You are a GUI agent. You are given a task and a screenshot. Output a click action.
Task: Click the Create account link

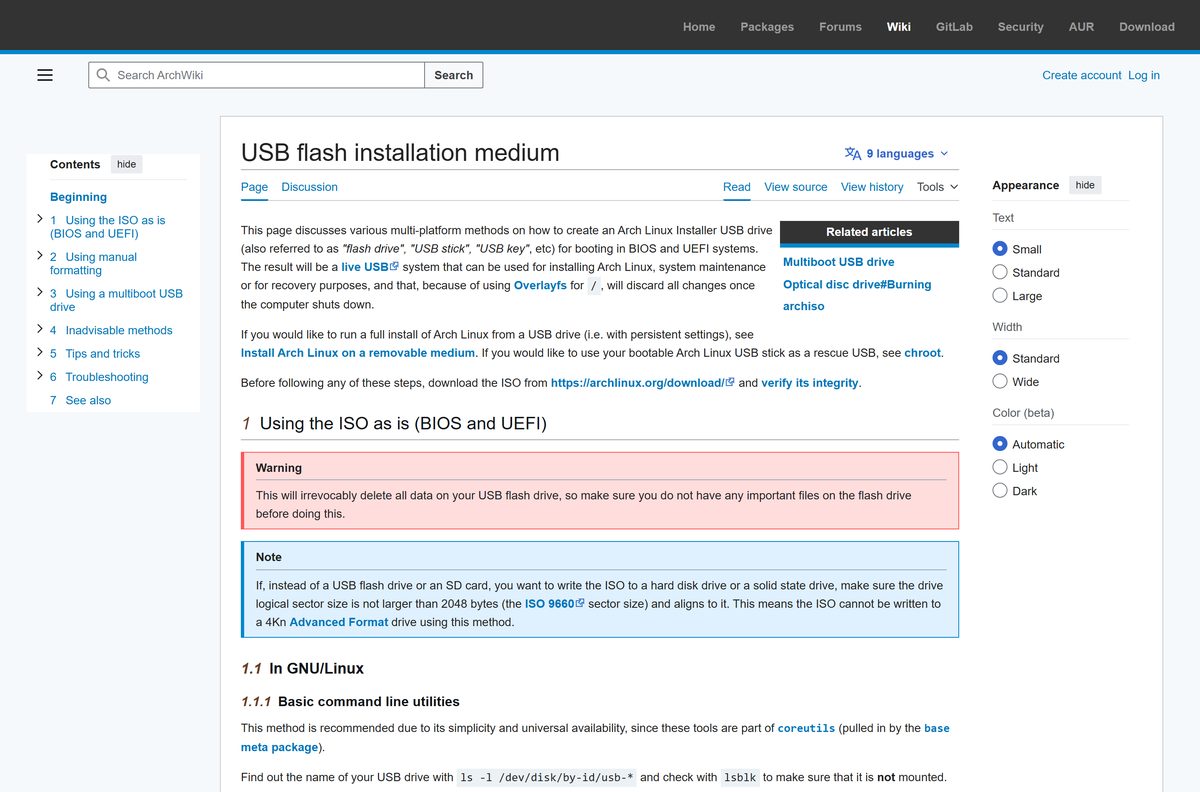coord(1082,75)
